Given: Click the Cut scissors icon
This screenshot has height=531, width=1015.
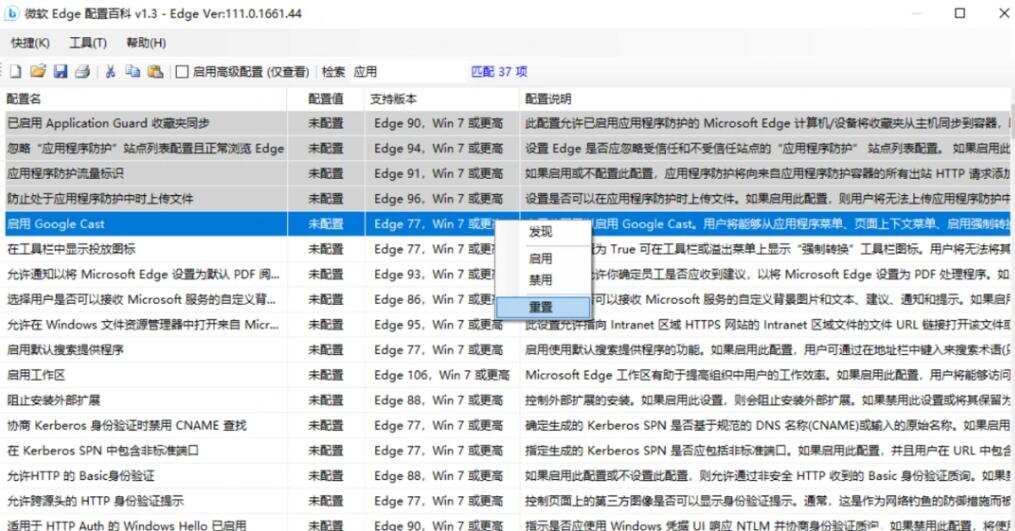Looking at the screenshot, I should (111, 71).
